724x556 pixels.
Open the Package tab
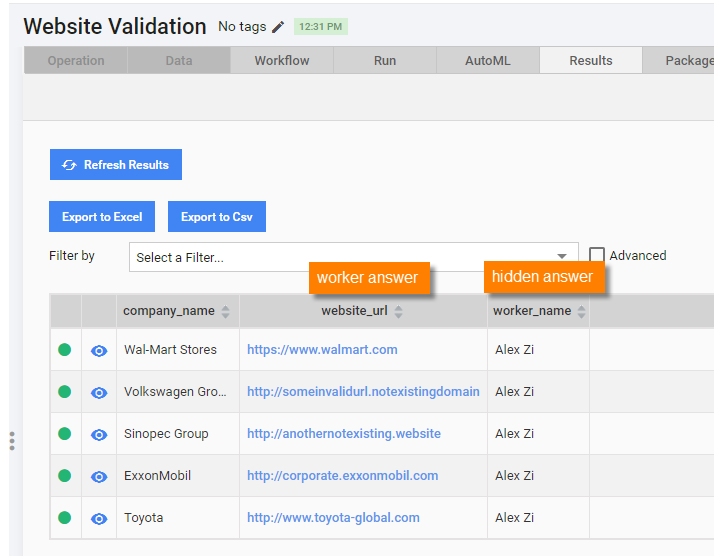679,60
